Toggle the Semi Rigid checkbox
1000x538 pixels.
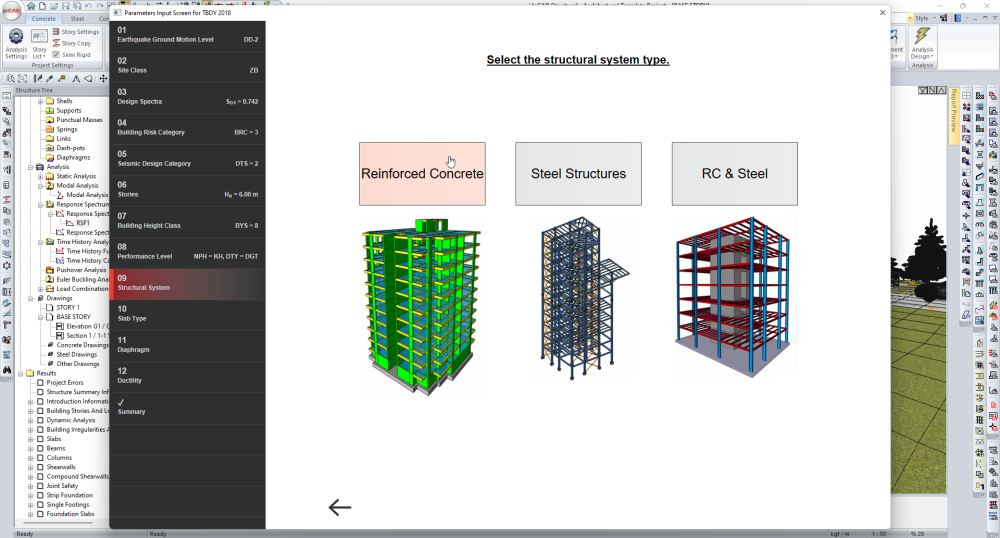55,54
